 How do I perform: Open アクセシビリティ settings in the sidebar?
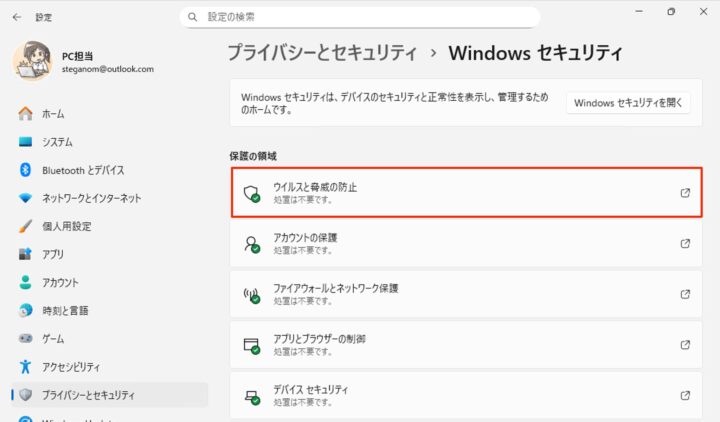70,366
